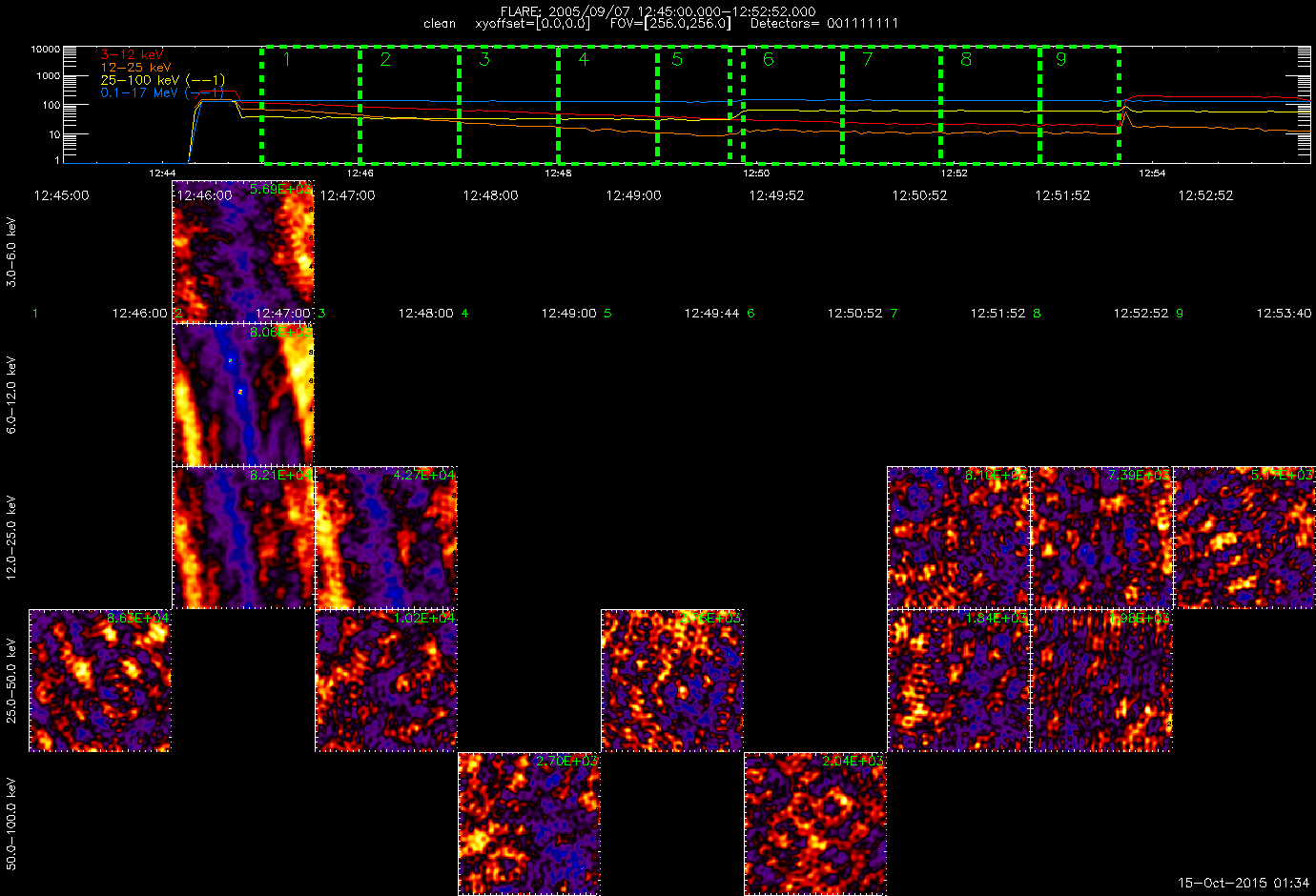1316x896 pixels.
Task: Select the 12.0-25.0 keV image for interval 2
Action: tap(243, 538)
